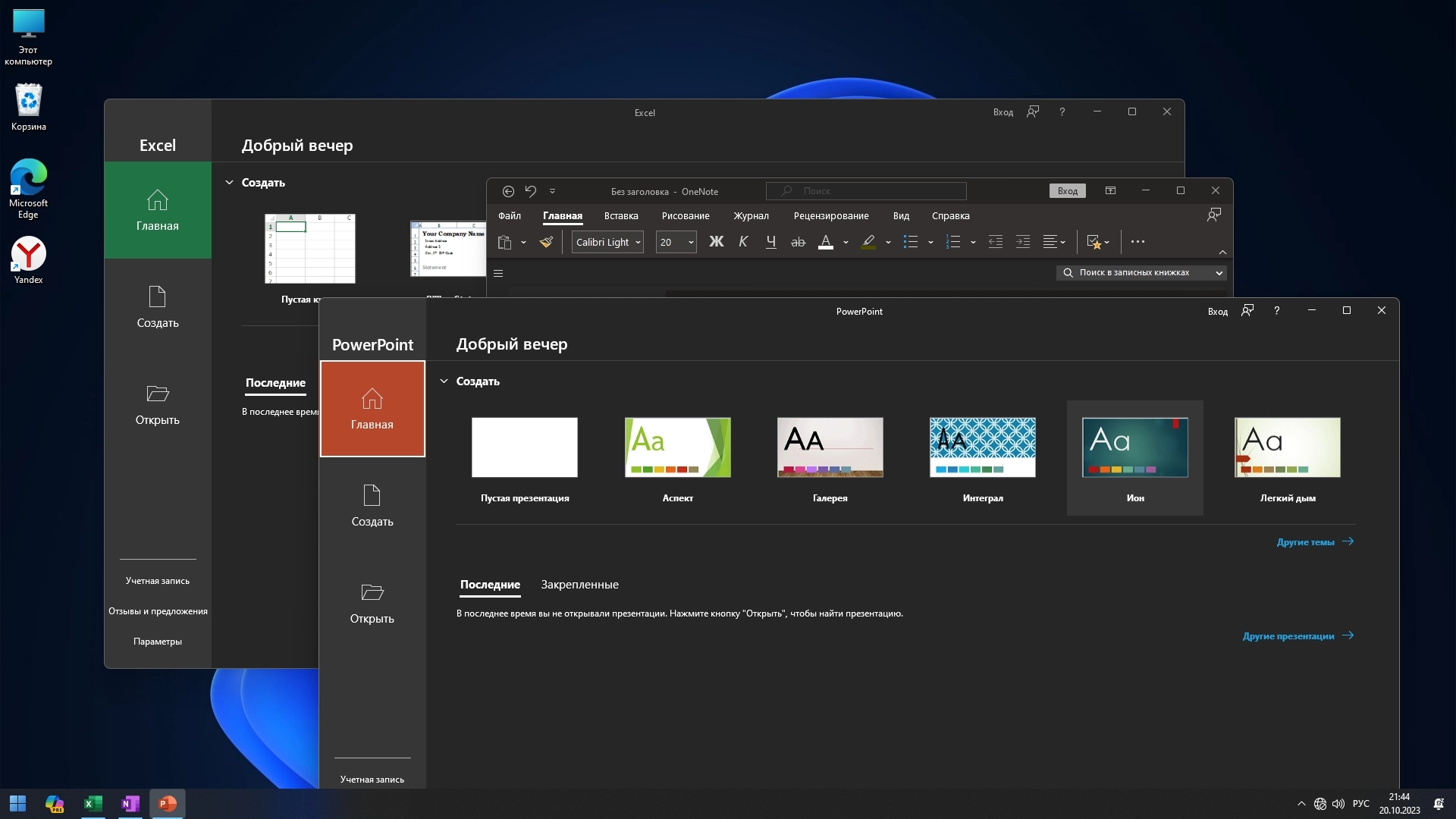
Task: Toggle italic (К) formatting in OneNote
Action: coord(743,242)
